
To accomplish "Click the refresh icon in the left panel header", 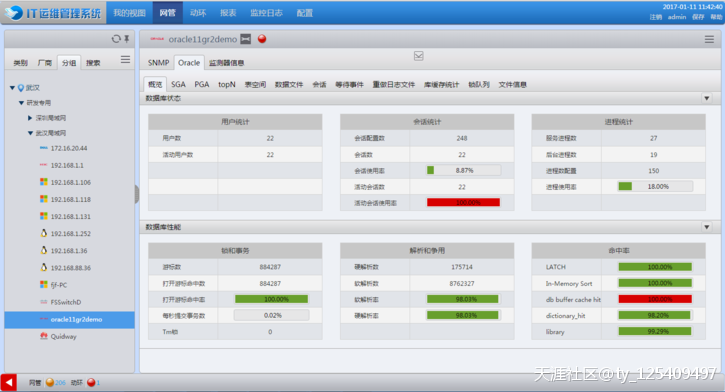I will 116,39.
